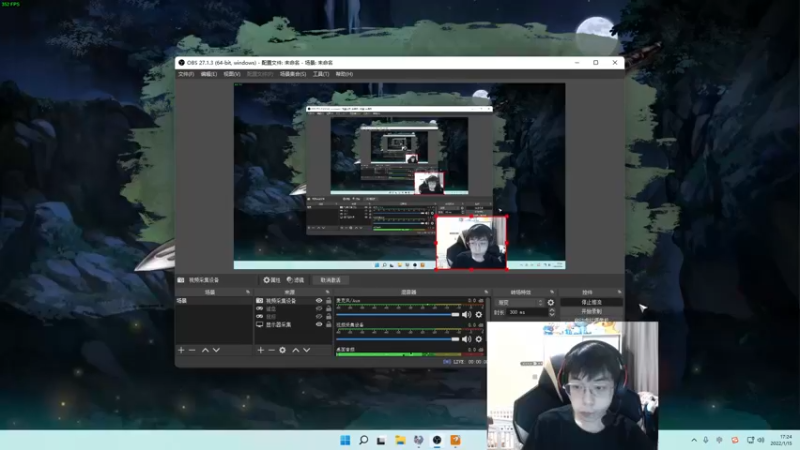Screen dimensions: 800x450
Task: Click the 300 ms duration field
Action: [527, 312]
